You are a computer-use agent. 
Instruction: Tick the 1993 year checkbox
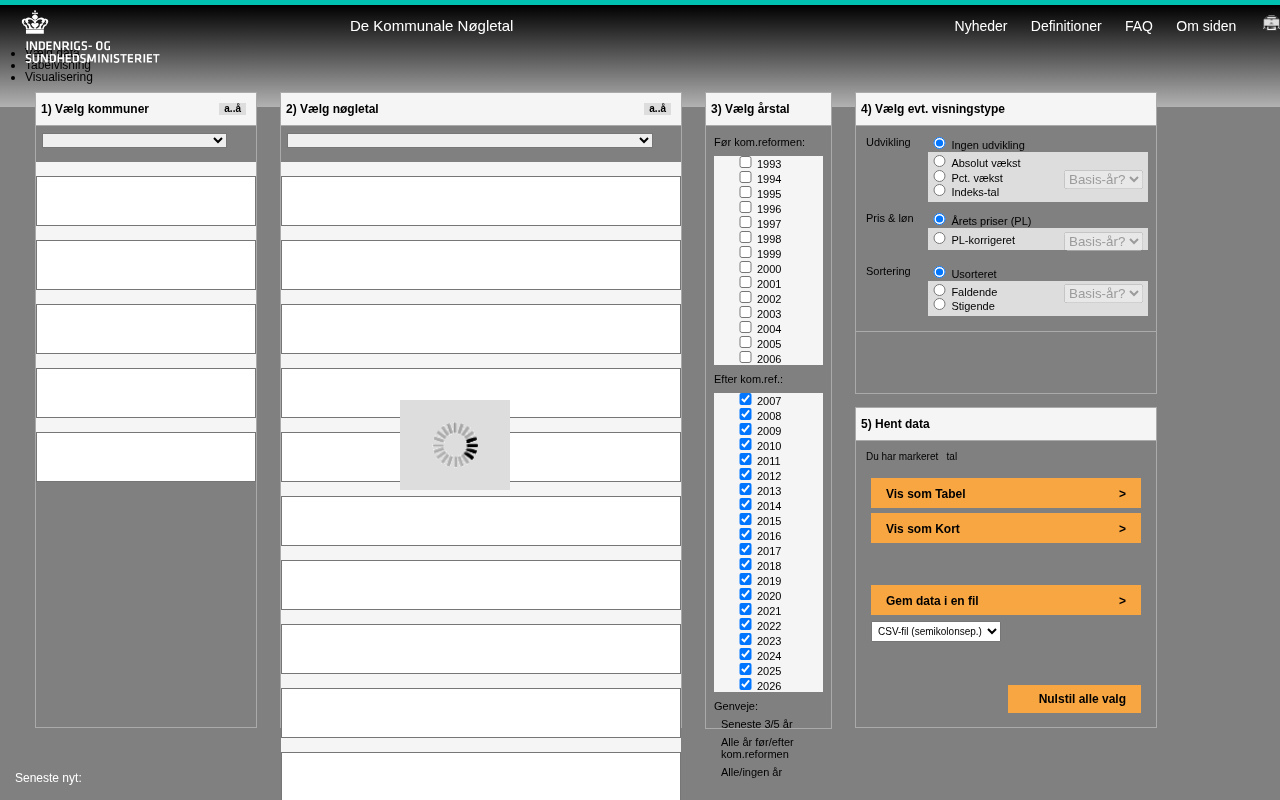745,162
